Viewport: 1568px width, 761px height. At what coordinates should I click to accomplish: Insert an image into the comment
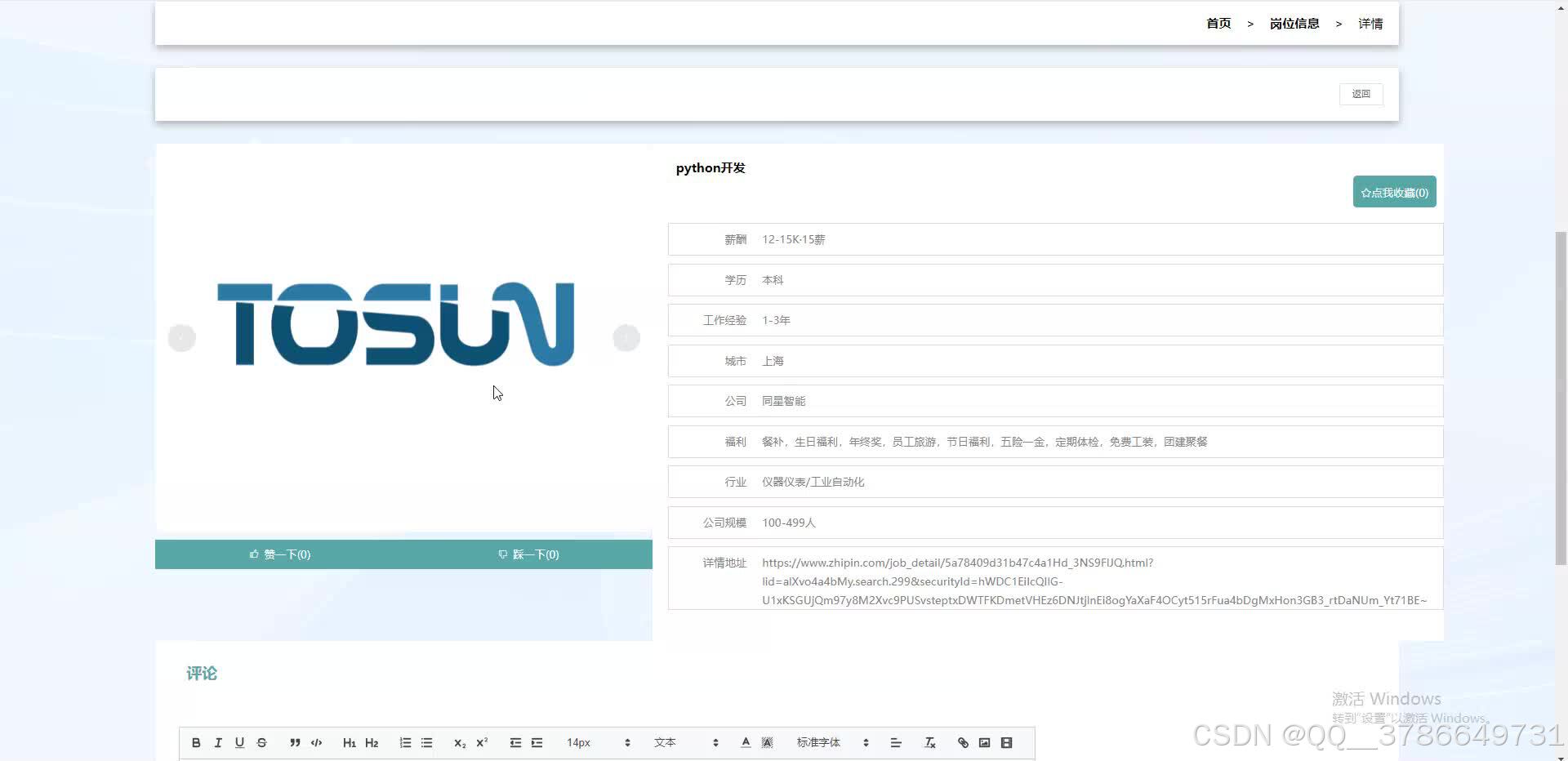pos(984,742)
